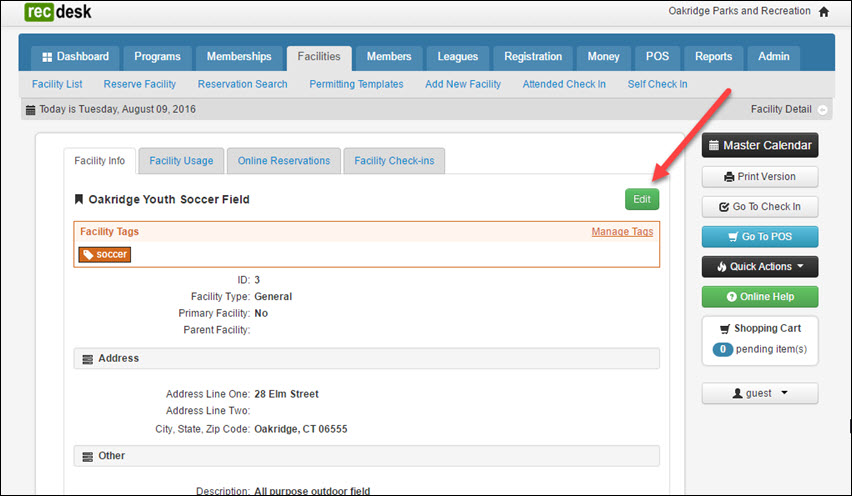Click the calendar icon beside today's date
This screenshot has height=496, width=852.
point(30,110)
